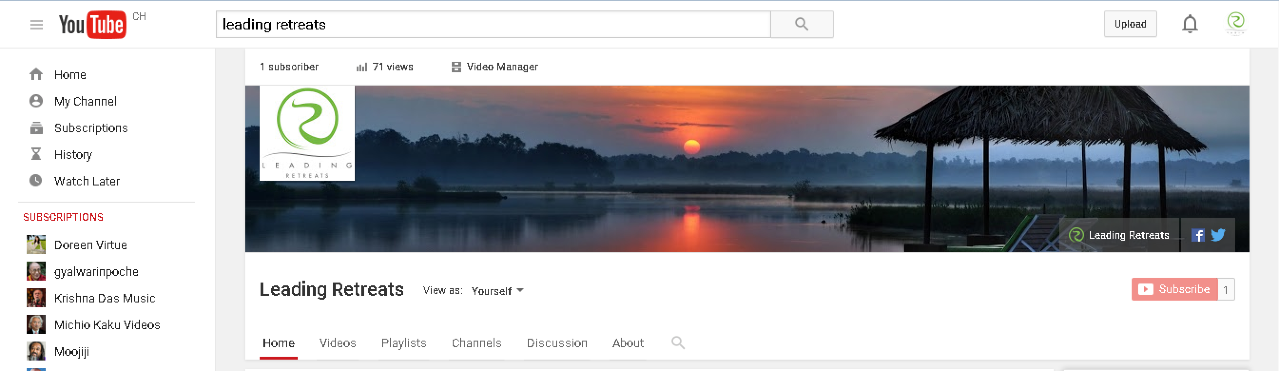Click the SUBSCRIPTIONS section heading
Viewport: 1279px width, 371px height.
(x=63, y=217)
